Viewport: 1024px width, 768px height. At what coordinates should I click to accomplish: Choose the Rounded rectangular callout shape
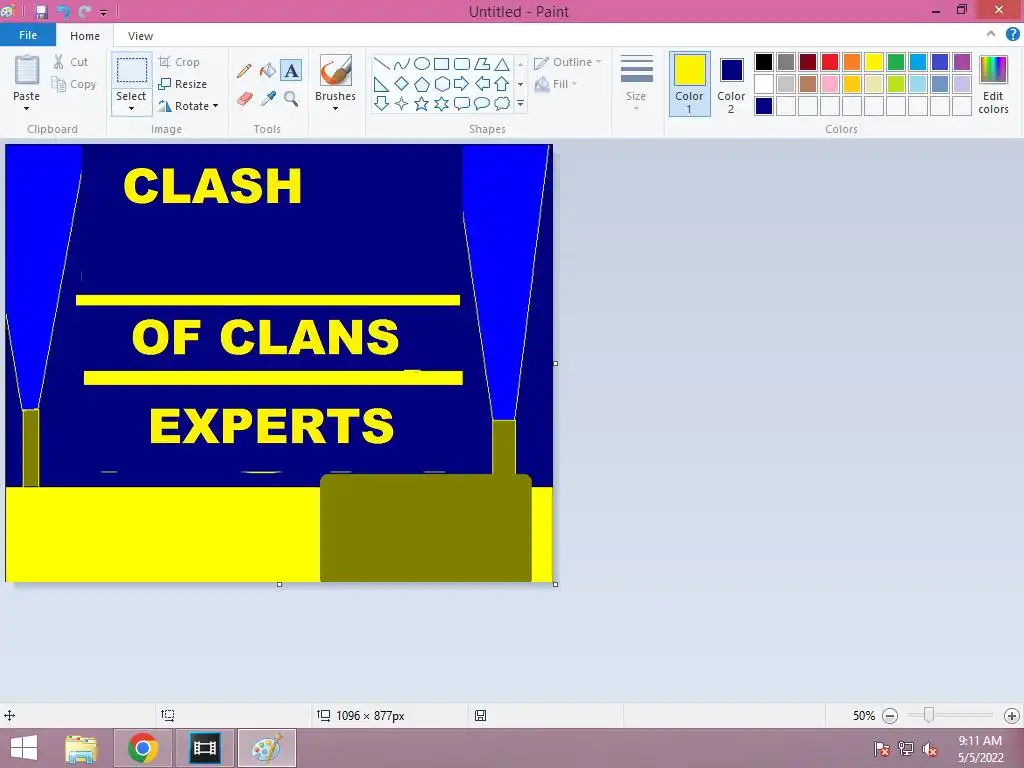pyautogui.click(x=462, y=103)
